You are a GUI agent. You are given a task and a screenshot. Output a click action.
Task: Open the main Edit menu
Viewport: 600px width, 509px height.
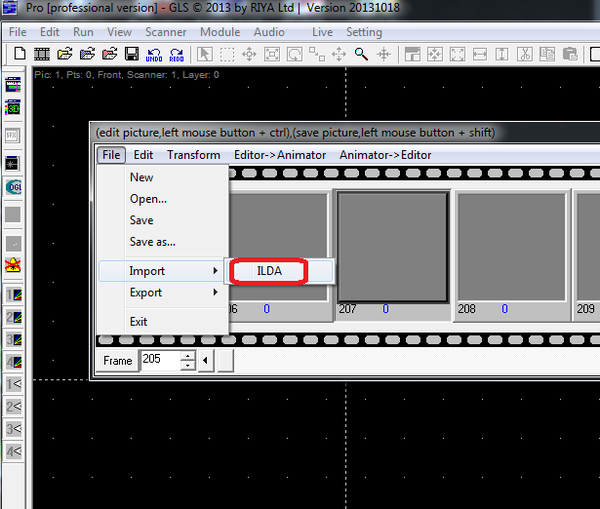[x=50, y=32]
